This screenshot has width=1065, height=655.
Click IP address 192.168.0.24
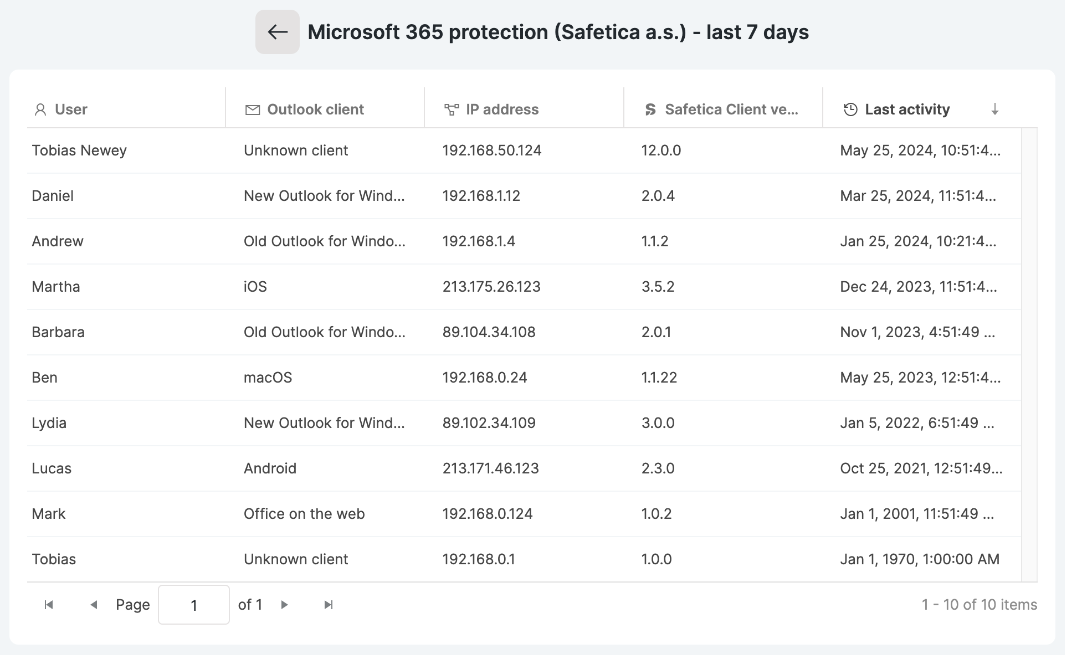(485, 378)
